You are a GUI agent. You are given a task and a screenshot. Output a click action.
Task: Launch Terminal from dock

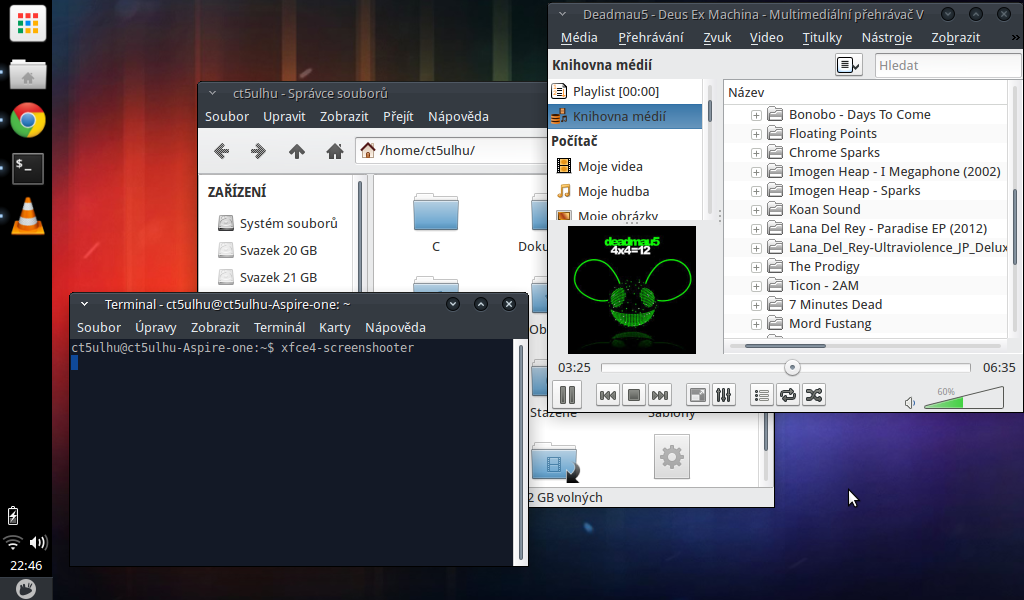coord(27,168)
